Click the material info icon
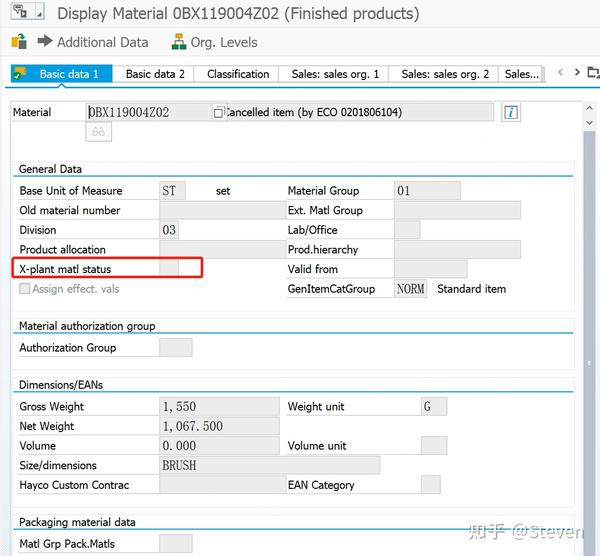 click(511, 112)
